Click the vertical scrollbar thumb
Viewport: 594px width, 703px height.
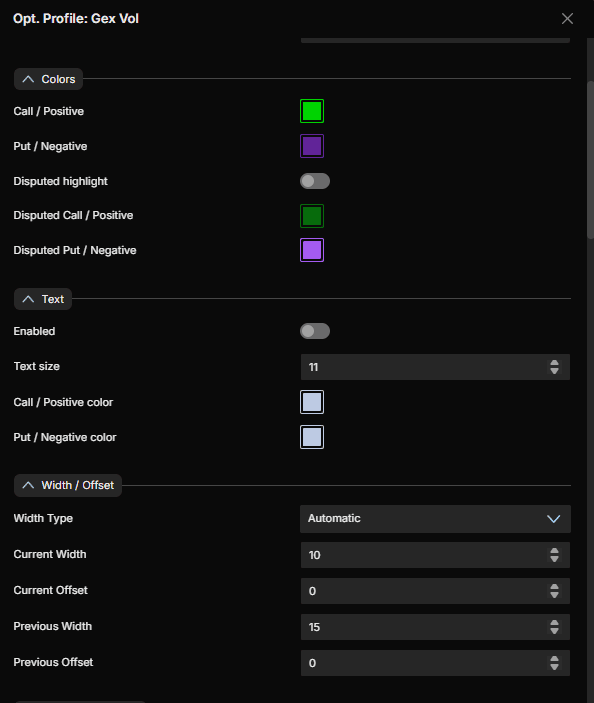590,160
